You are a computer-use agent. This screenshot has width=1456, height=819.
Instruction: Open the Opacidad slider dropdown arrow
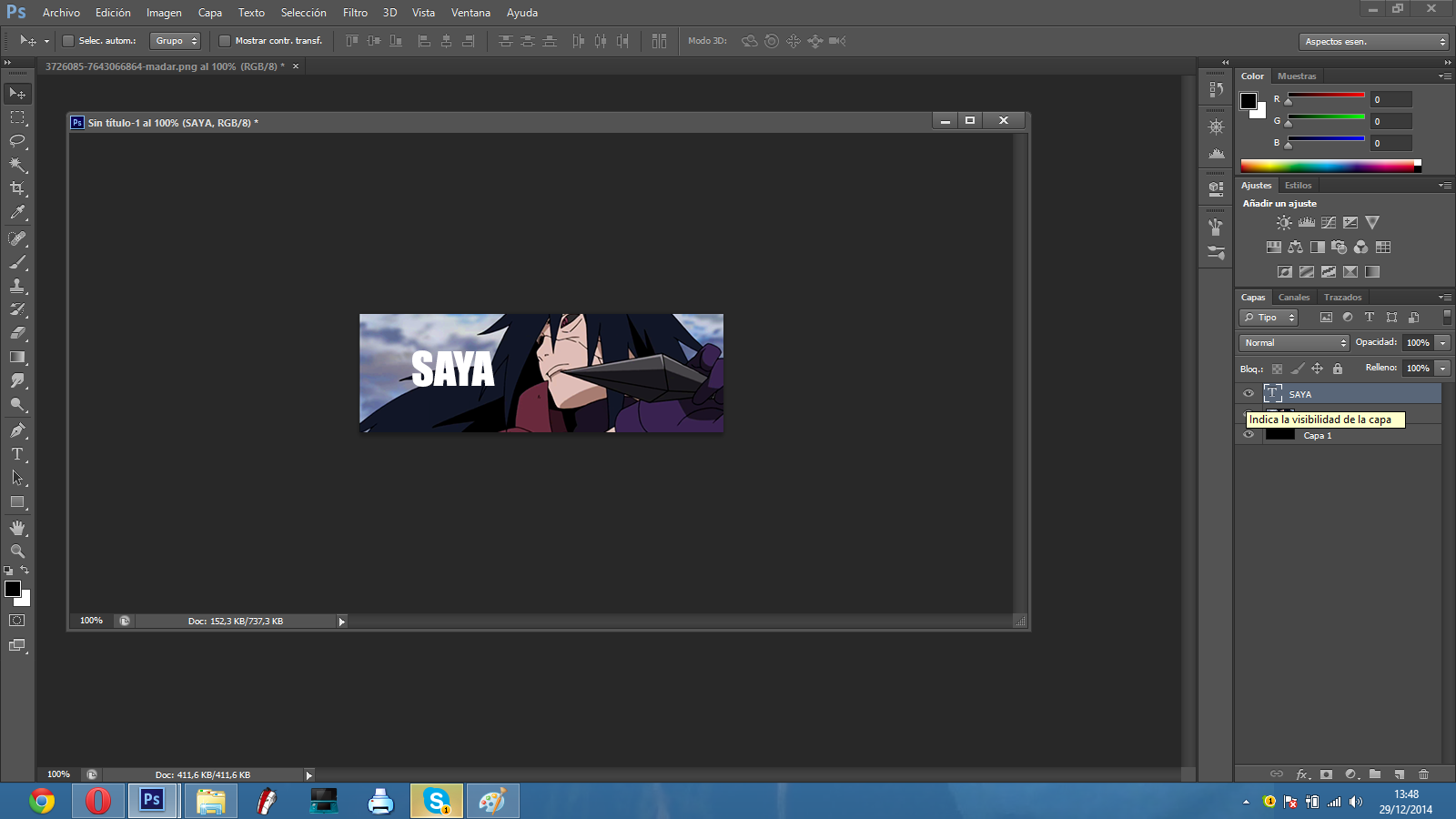(1442, 343)
